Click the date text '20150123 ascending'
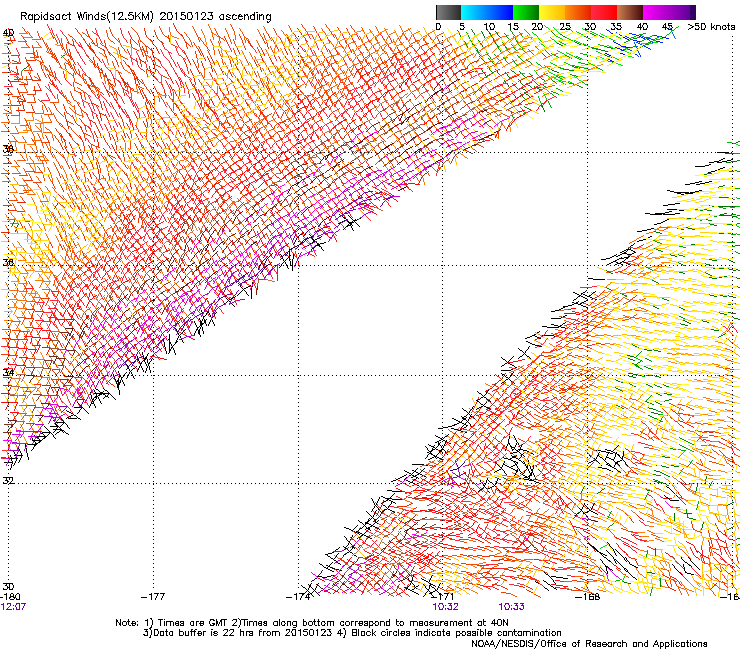The width and height of the screenshot is (740, 650). point(215,17)
